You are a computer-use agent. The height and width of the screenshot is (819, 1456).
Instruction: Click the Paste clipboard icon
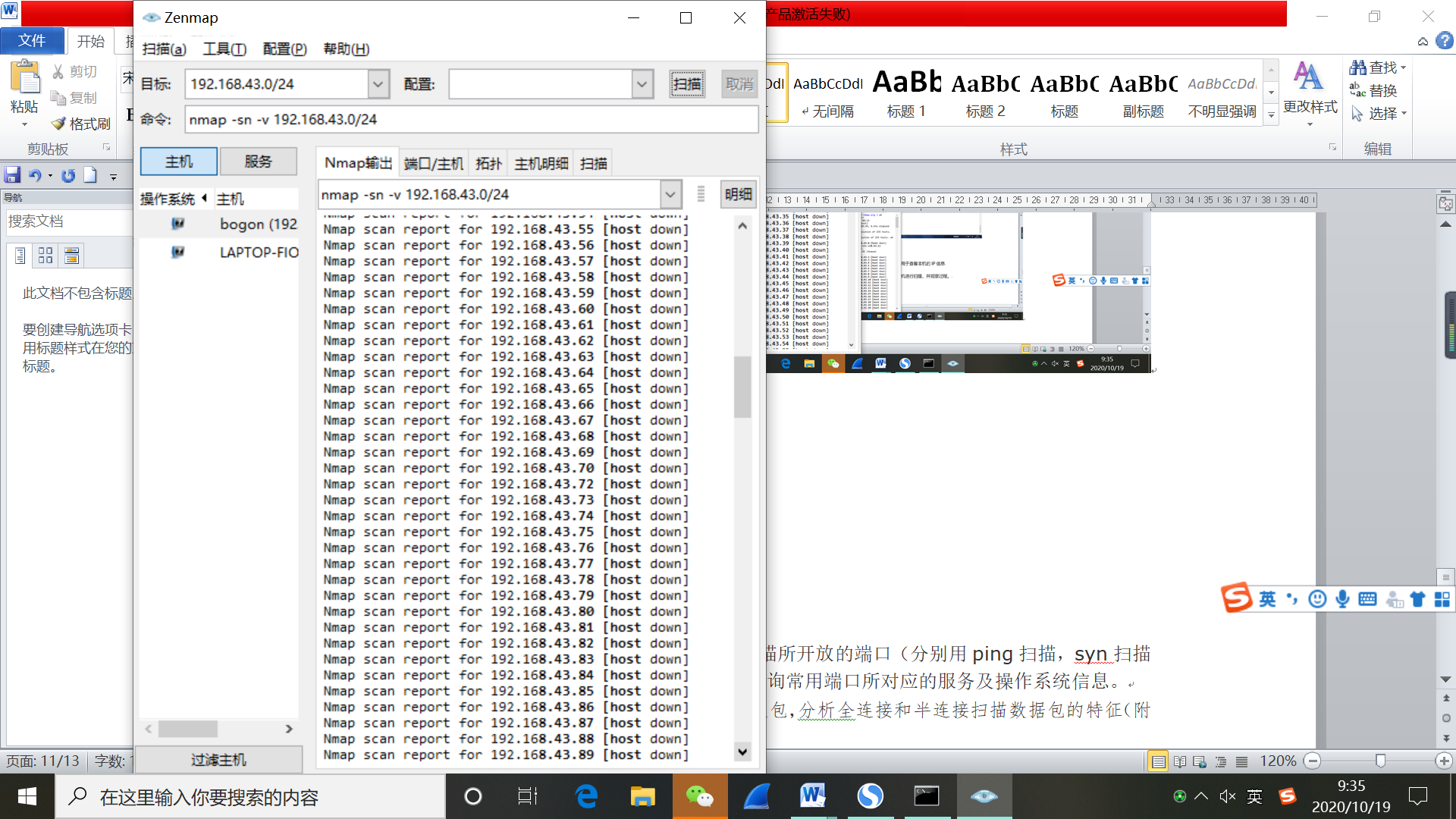[x=24, y=79]
